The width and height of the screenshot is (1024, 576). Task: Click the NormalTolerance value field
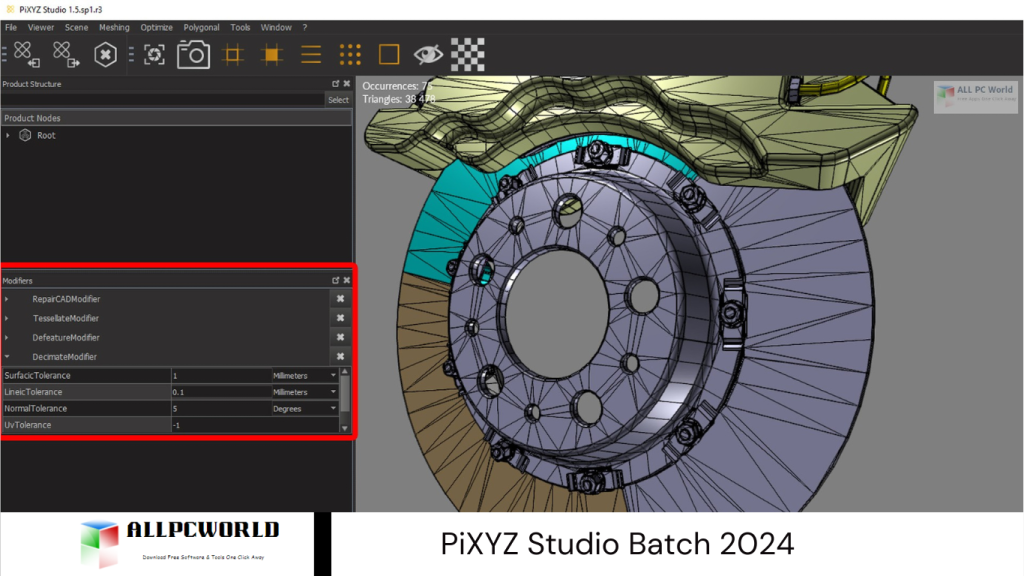coord(221,408)
